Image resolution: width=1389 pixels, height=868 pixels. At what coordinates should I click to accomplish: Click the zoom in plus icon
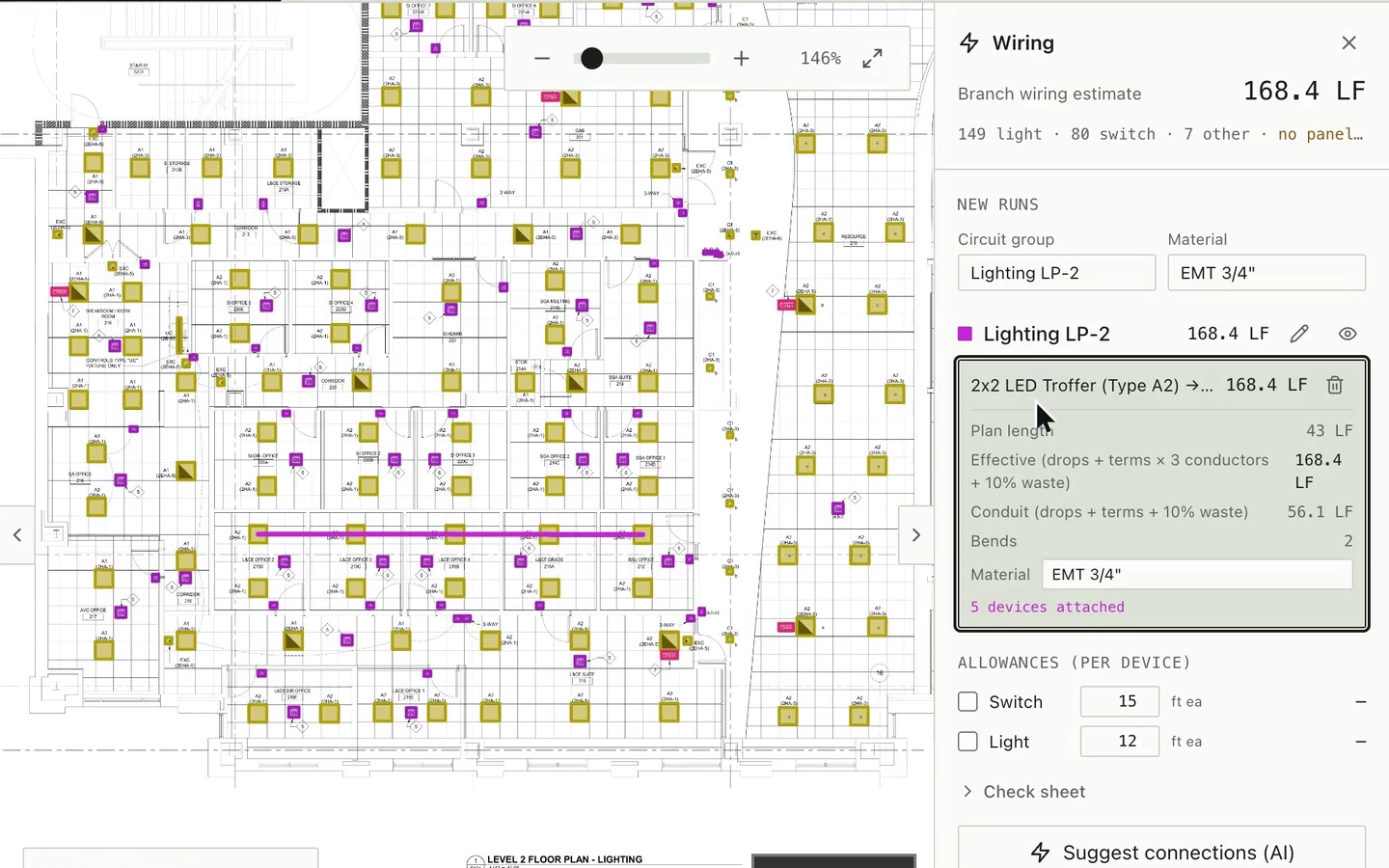point(741,59)
